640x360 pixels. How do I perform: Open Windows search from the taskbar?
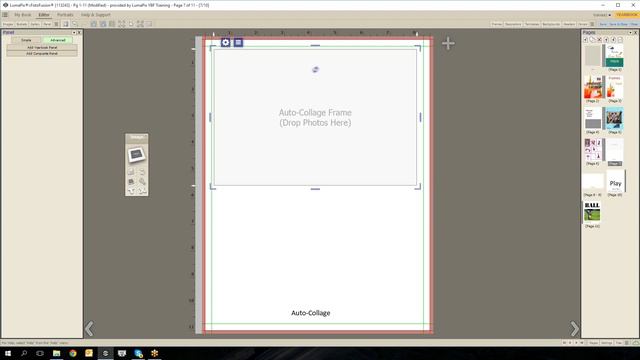pos(24,353)
